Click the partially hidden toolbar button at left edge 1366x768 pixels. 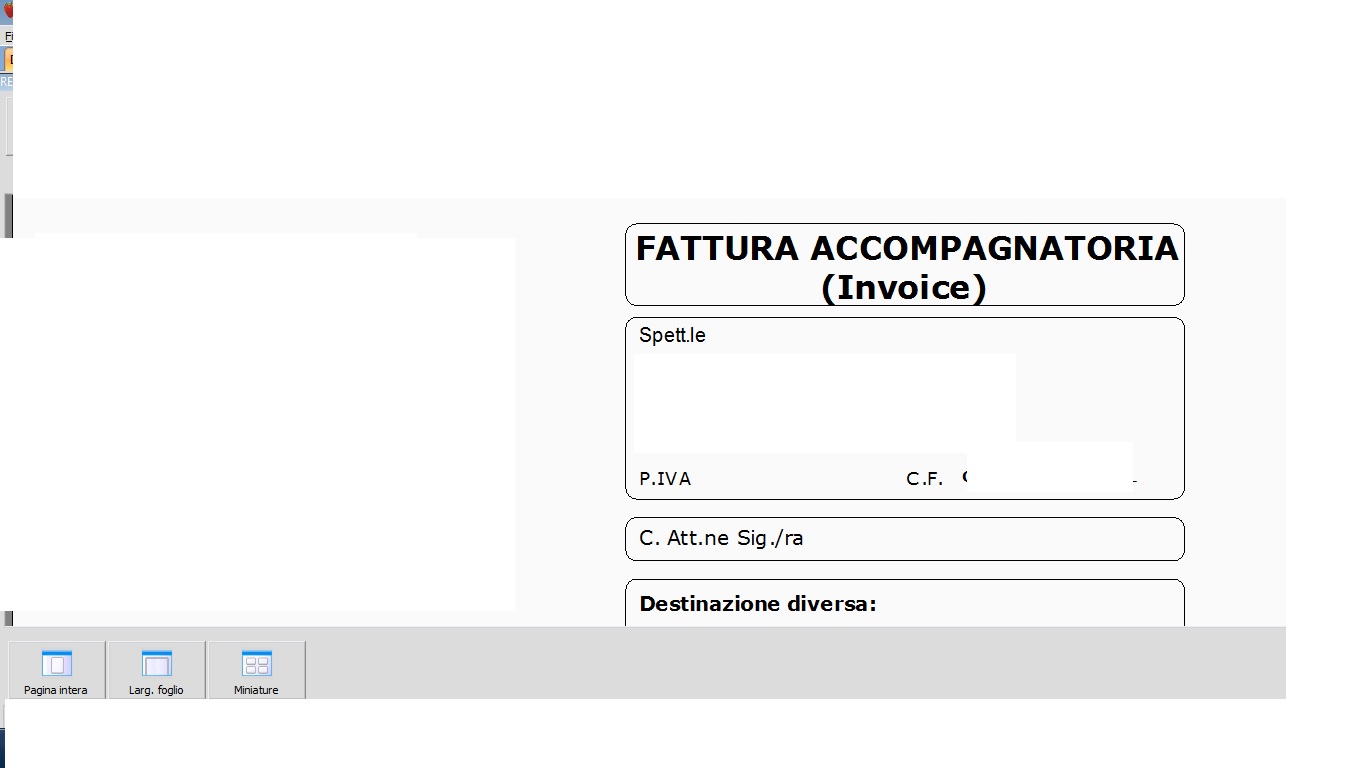tap(8, 127)
